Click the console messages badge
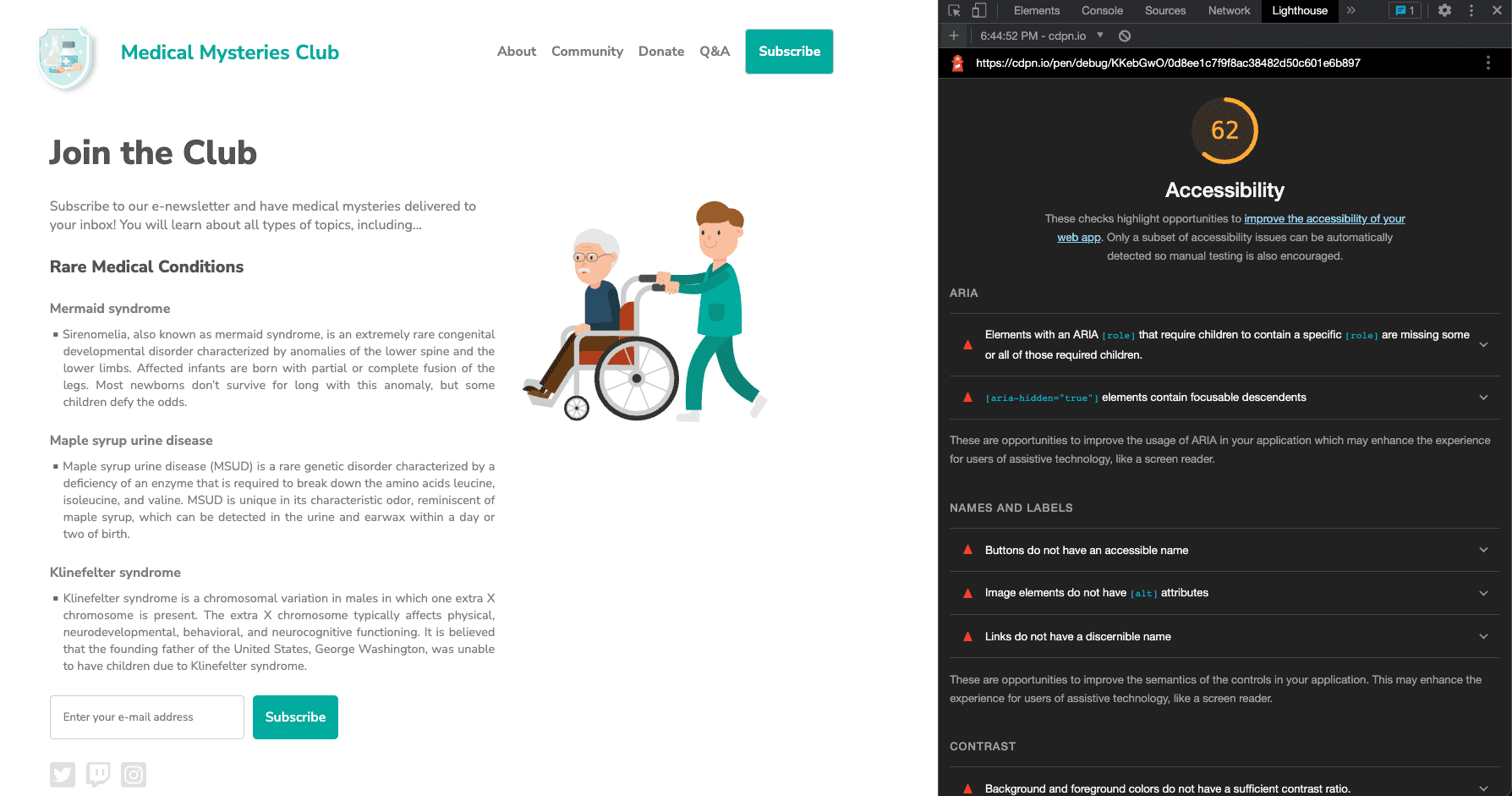Viewport: 1512px width, 796px height. pyautogui.click(x=1405, y=11)
